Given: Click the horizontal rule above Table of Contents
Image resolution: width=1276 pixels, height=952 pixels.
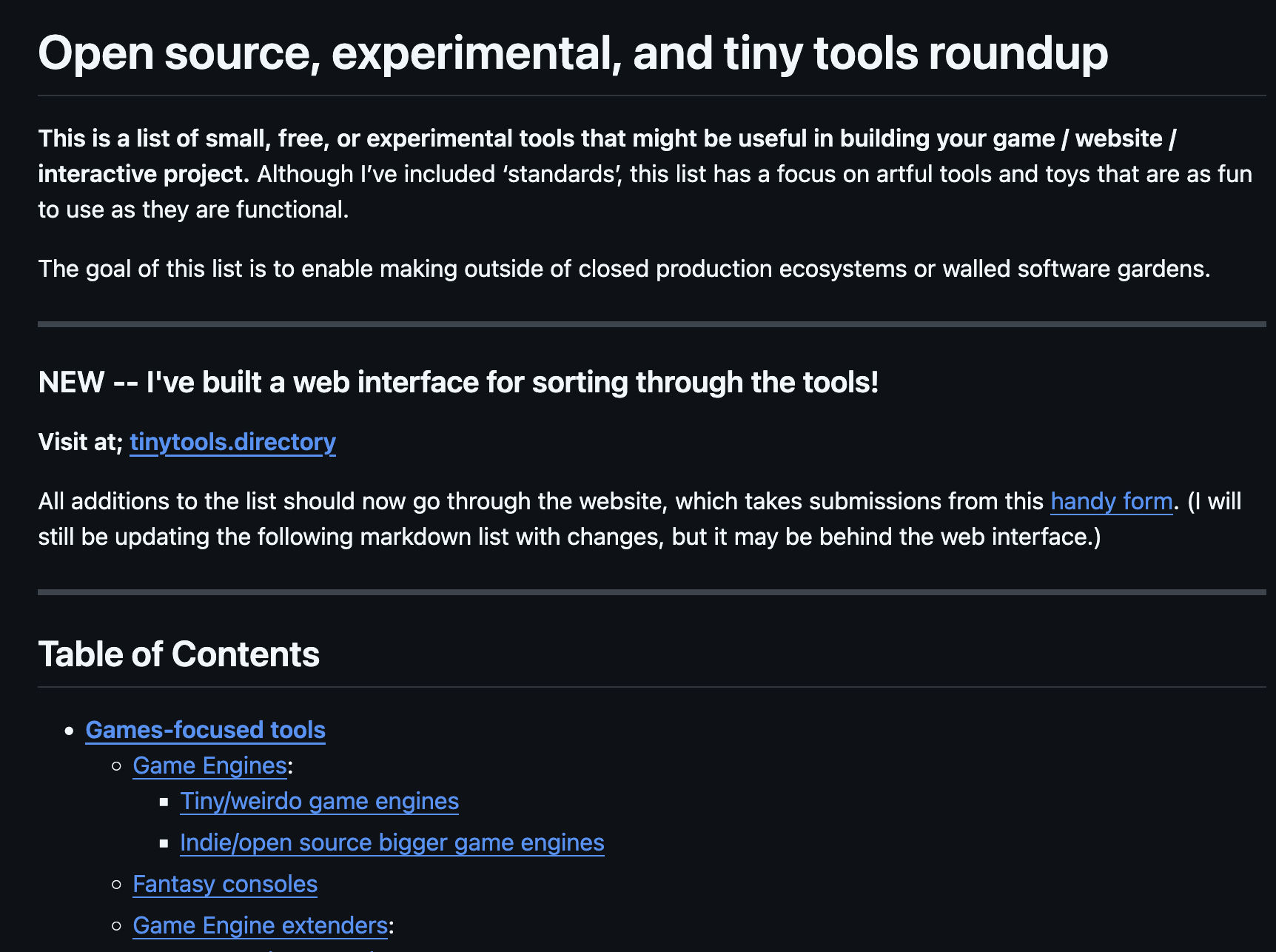Looking at the screenshot, I should point(652,592).
